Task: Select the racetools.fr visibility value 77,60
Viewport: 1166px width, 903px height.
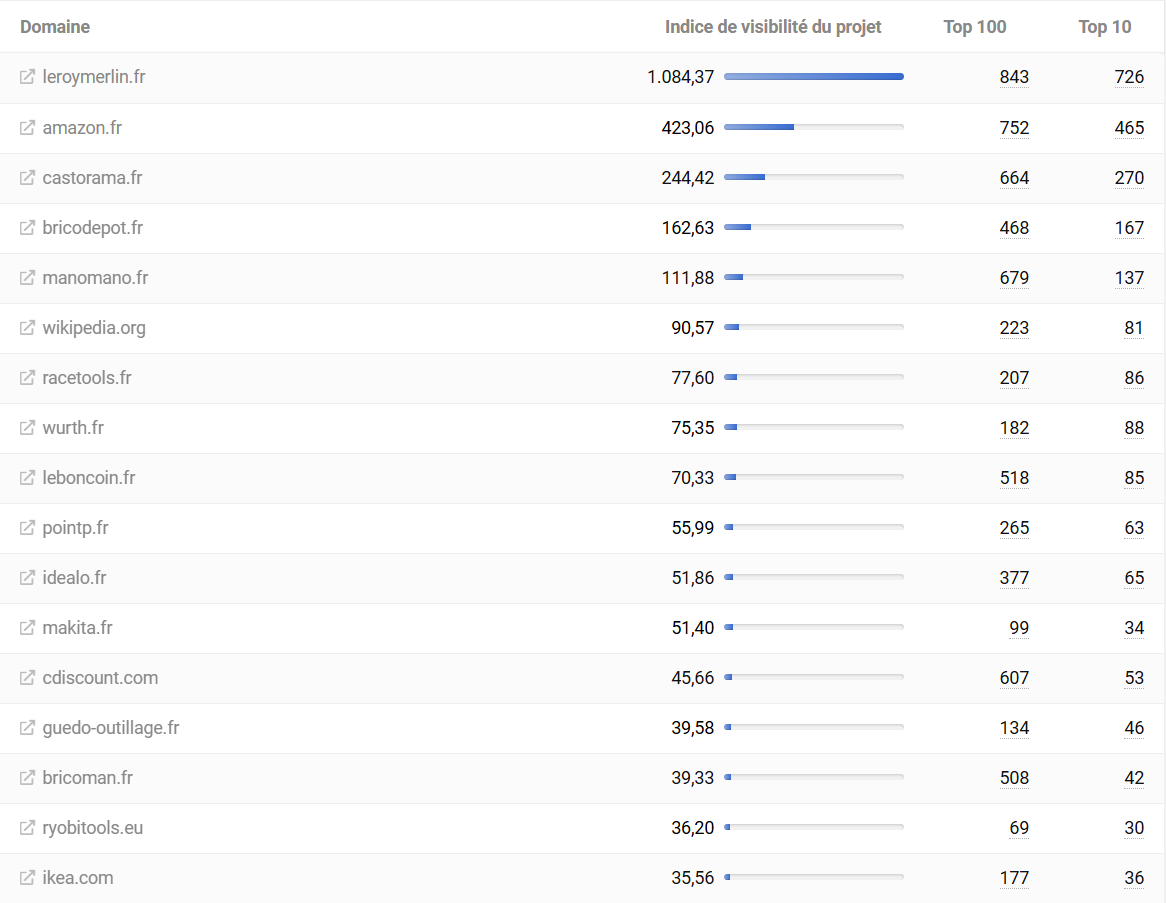Action: click(693, 378)
